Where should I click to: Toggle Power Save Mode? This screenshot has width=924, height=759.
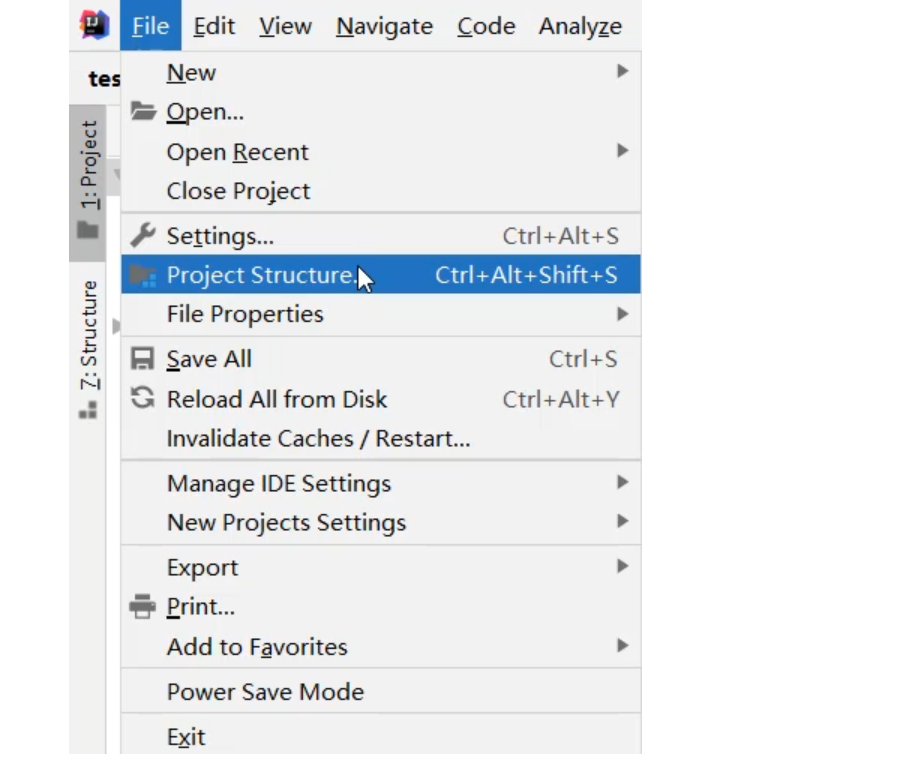point(265,692)
